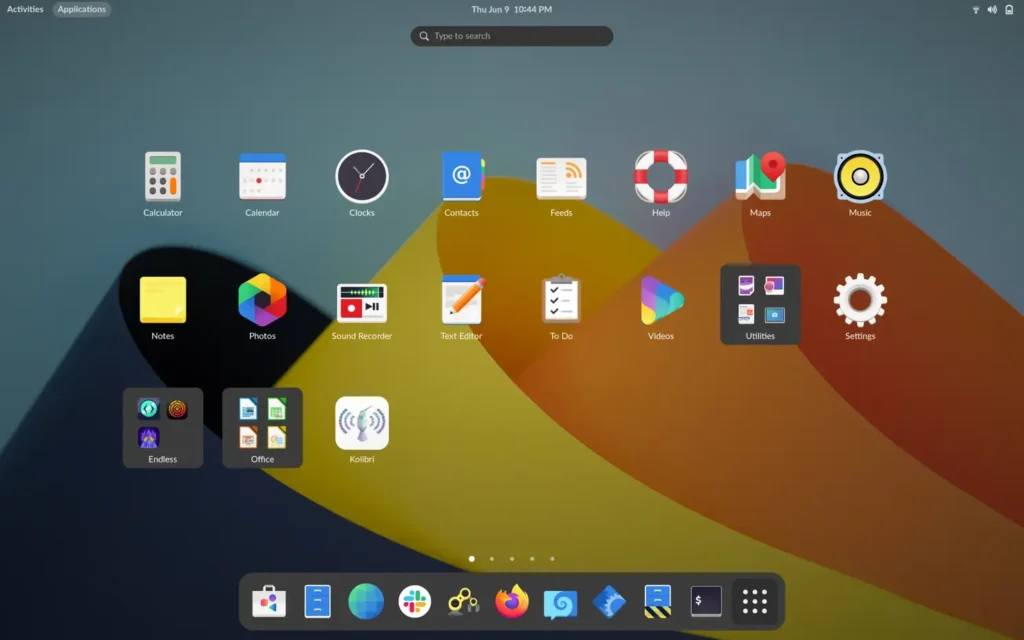Viewport: 1024px width, 640px height.
Task: Launch the Text Editor
Action: tap(462, 300)
